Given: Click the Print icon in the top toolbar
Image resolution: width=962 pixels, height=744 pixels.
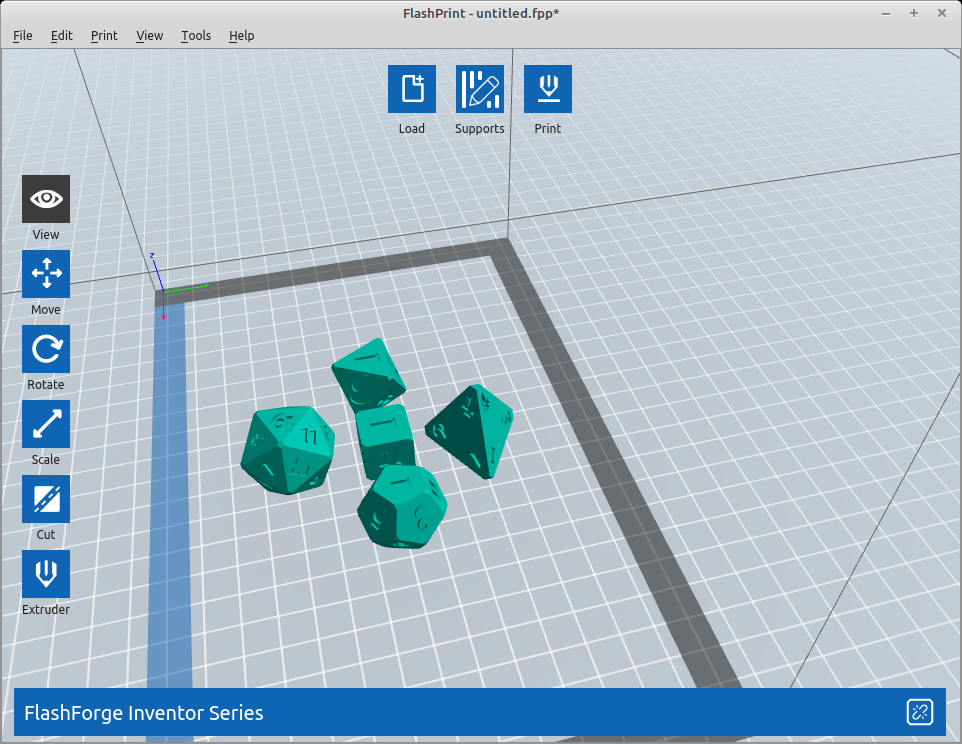Looking at the screenshot, I should click(548, 89).
